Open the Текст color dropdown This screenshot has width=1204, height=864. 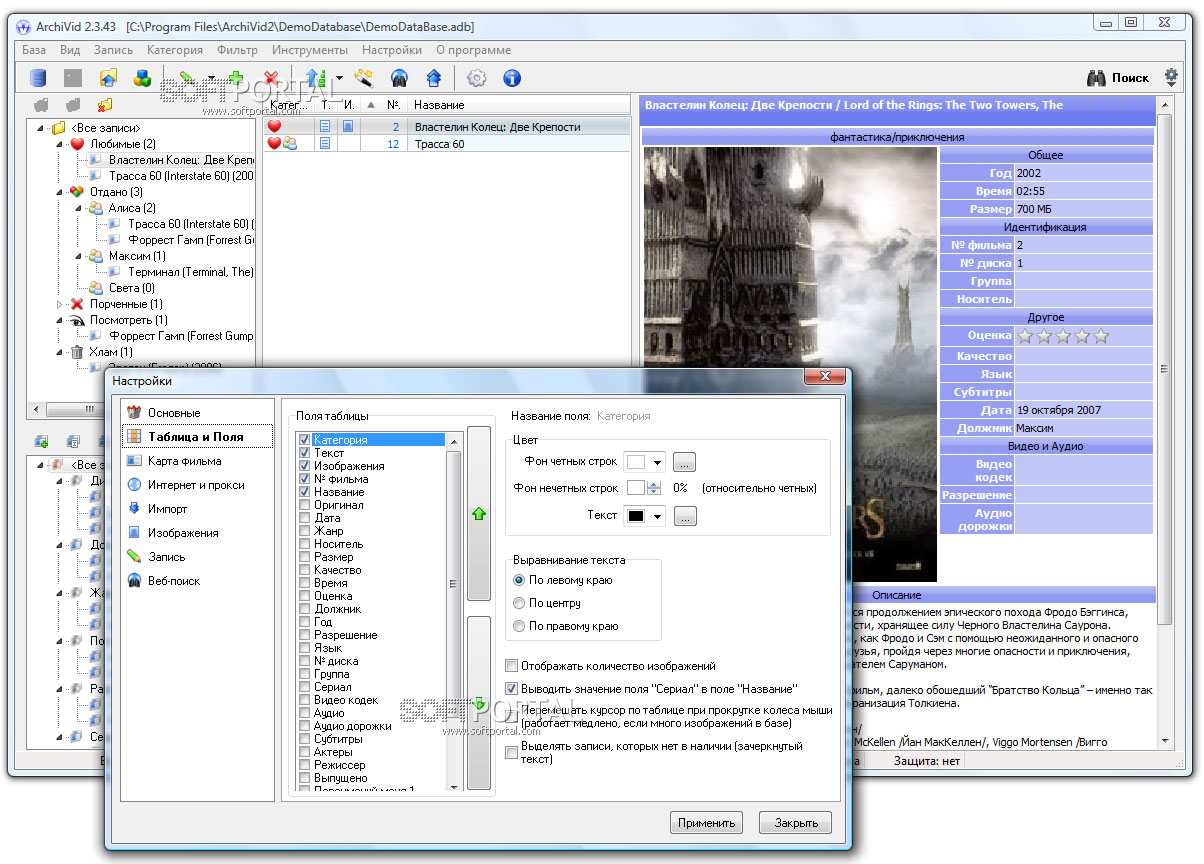pyautogui.click(x=657, y=516)
